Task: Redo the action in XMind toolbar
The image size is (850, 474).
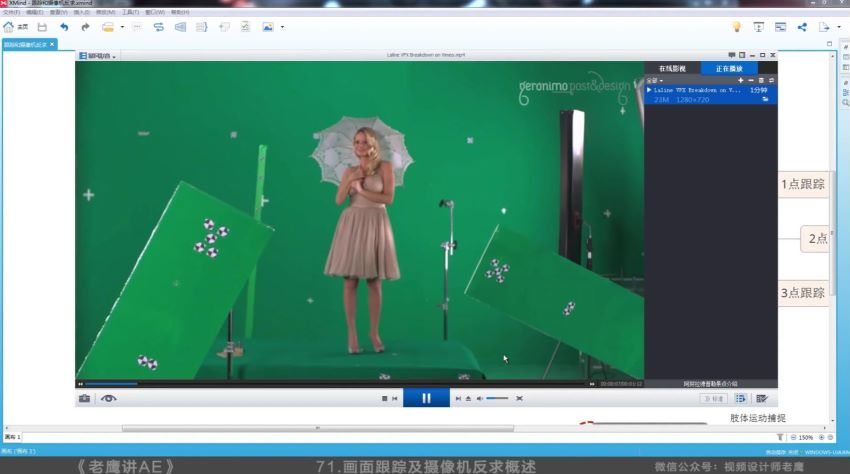Action: (x=85, y=27)
